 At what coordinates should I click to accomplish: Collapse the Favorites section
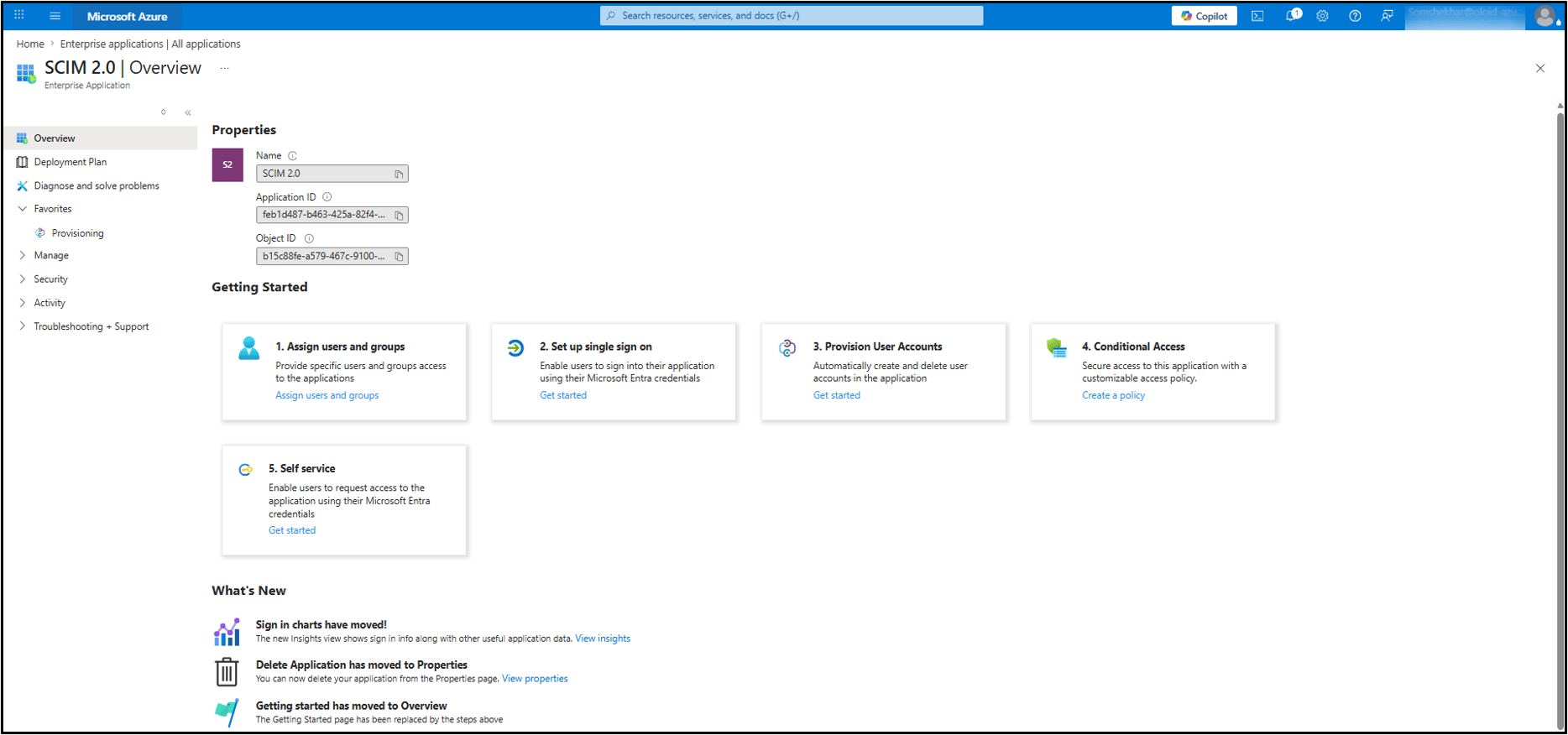click(x=23, y=209)
